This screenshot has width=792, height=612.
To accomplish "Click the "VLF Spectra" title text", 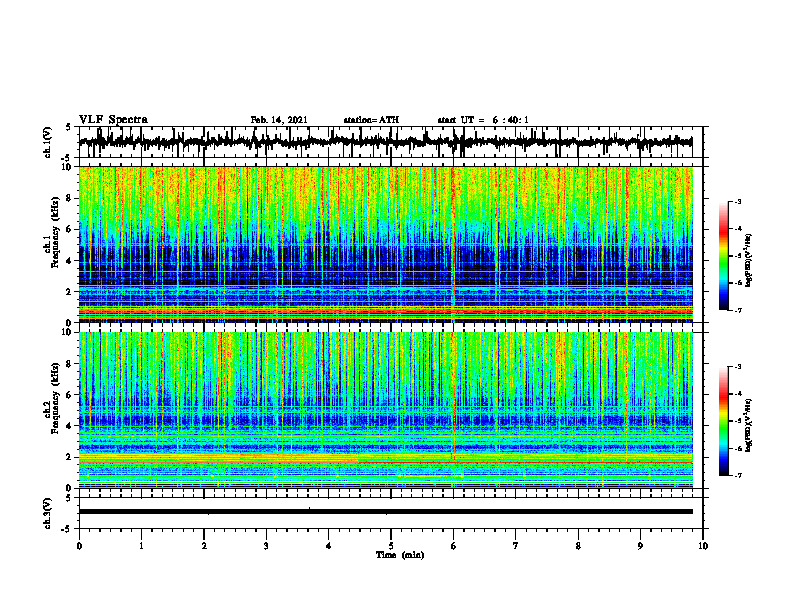I will point(113,120).
